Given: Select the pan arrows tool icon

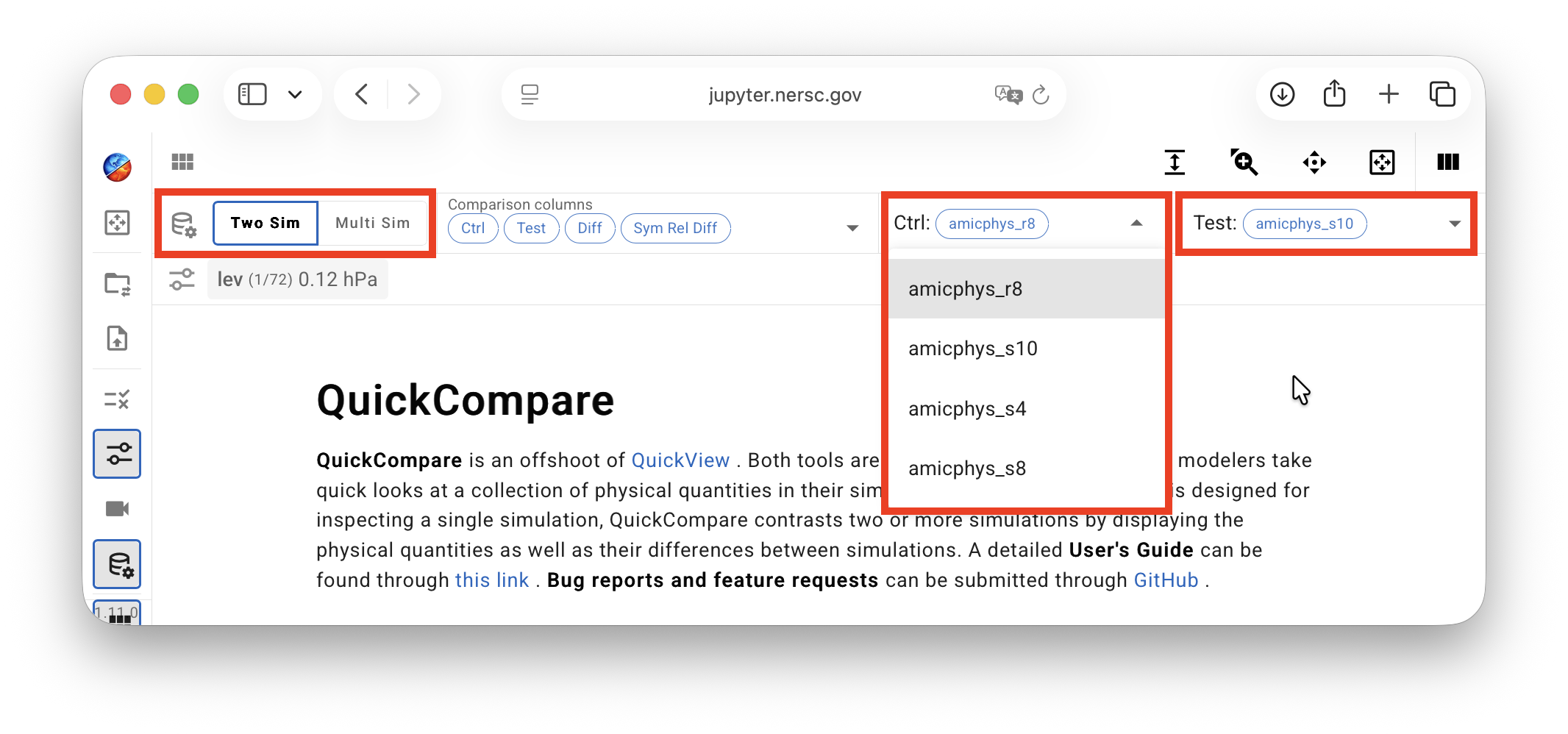Looking at the screenshot, I should pyautogui.click(x=1314, y=162).
